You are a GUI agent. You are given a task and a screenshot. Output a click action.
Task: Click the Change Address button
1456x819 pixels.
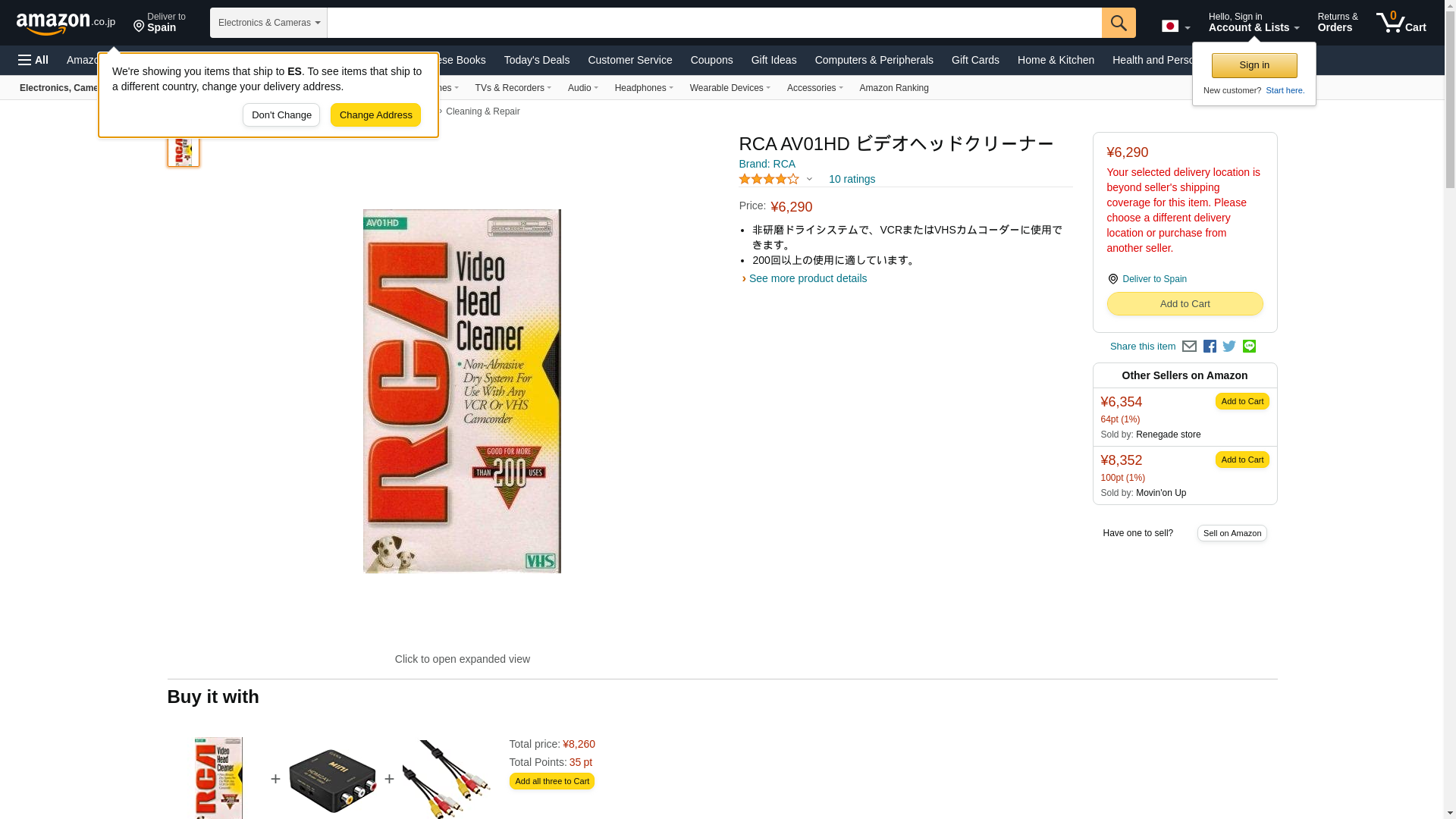pos(375,115)
